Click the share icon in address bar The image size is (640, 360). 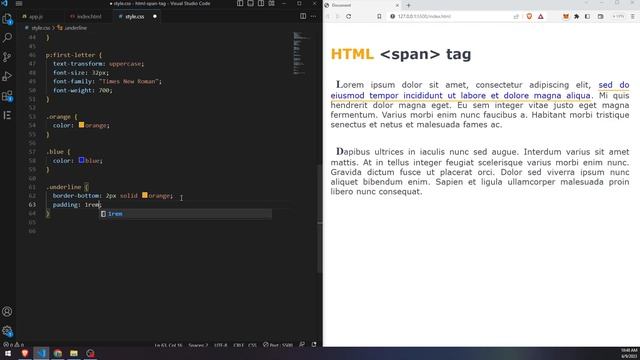tap(516, 16)
